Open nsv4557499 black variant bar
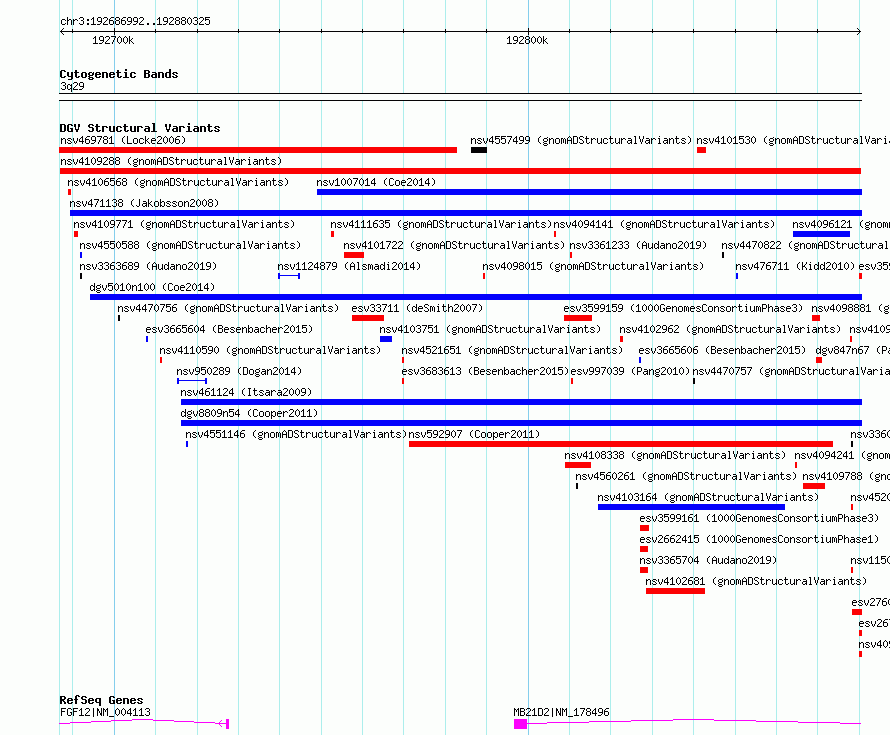890x735 pixels. pos(478,150)
